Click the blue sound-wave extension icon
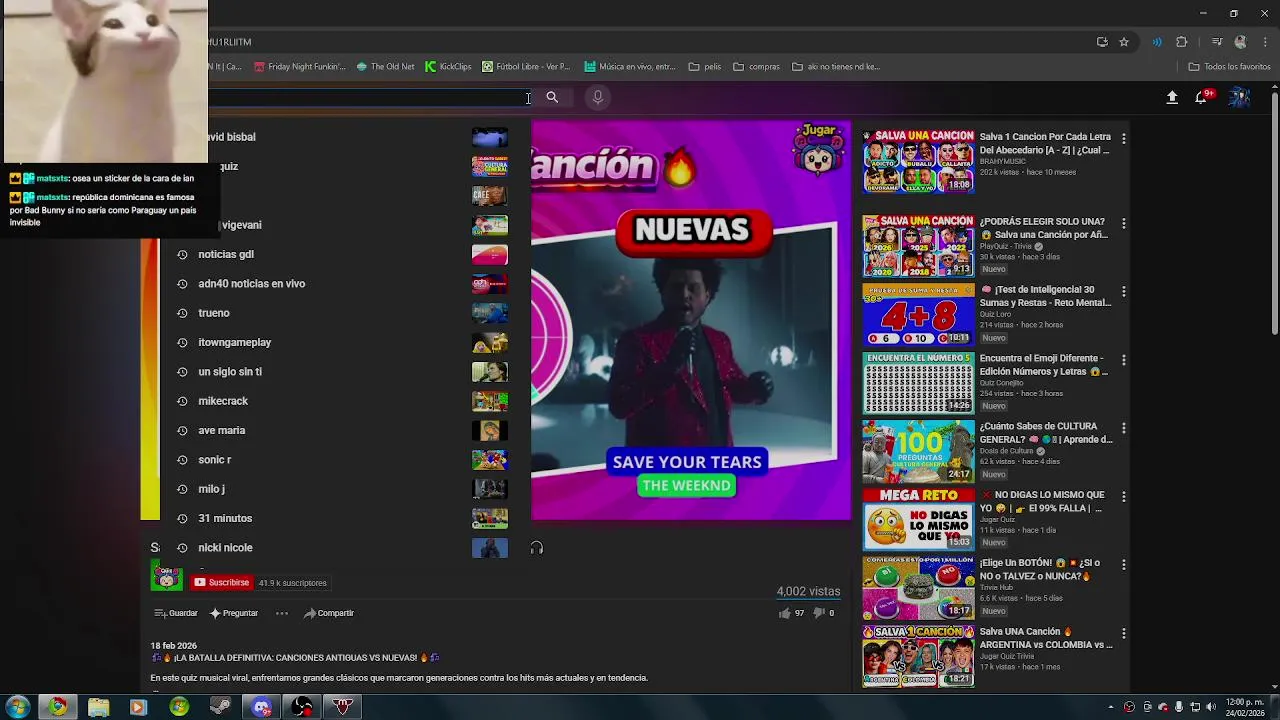The height and width of the screenshot is (720, 1280). tap(1157, 42)
